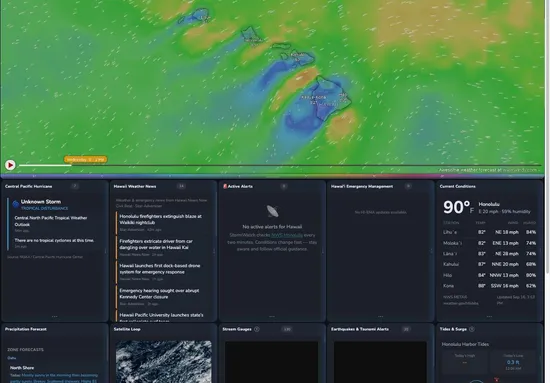The width and height of the screenshot is (550, 383).
Task: Click bottom ellipsis handle of Current Conditions panel
Action: pos(489,316)
